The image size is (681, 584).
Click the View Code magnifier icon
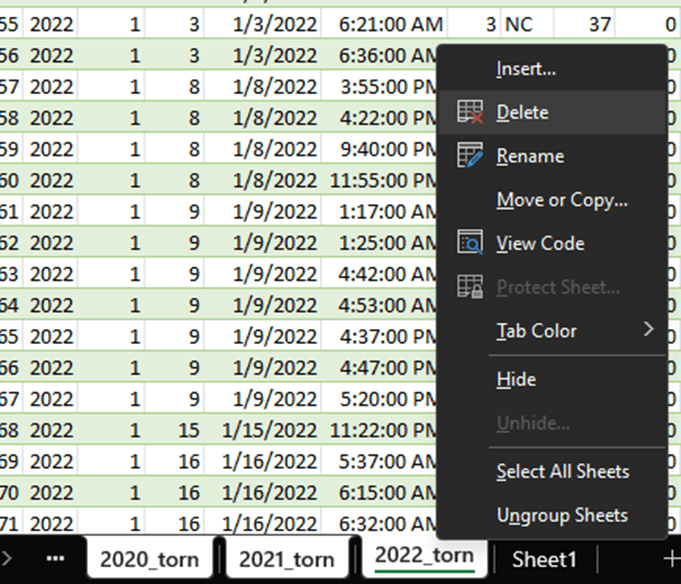[x=470, y=243]
